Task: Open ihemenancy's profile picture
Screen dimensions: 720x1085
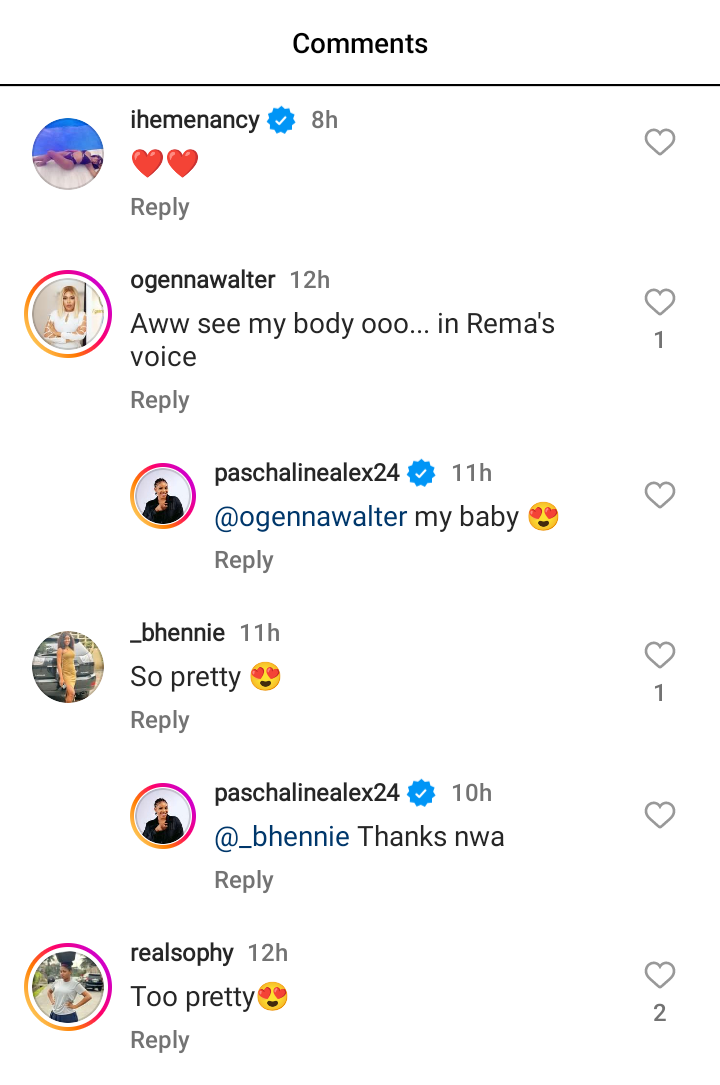Action: tap(68, 154)
